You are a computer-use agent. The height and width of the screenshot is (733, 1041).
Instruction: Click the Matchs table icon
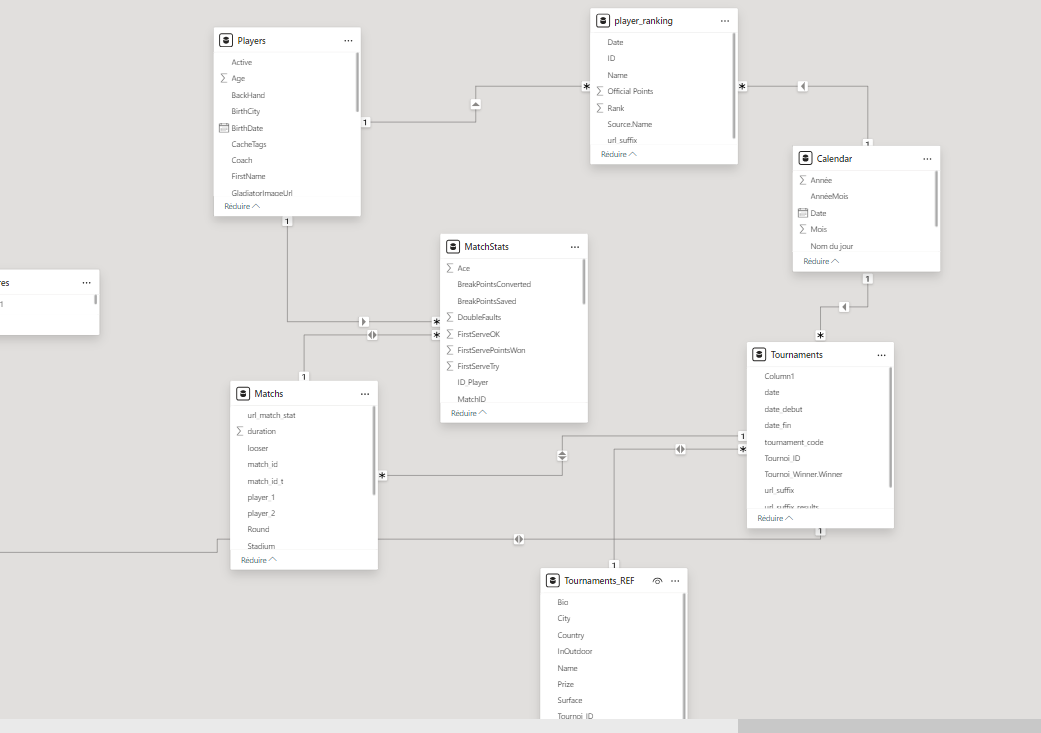pos(243,394)
